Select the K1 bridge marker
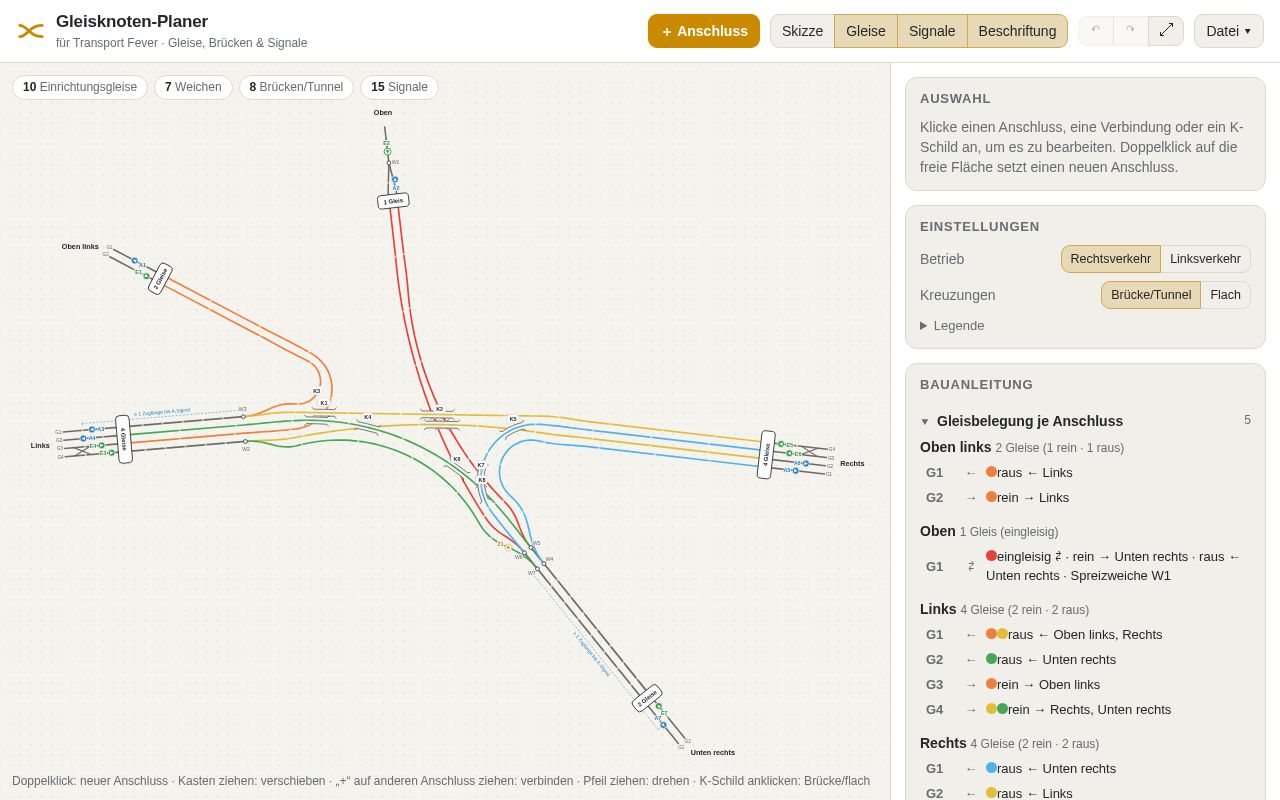The width and height of the screenshot is (1280, 800). pyautogui.click(x=324, y=403)
